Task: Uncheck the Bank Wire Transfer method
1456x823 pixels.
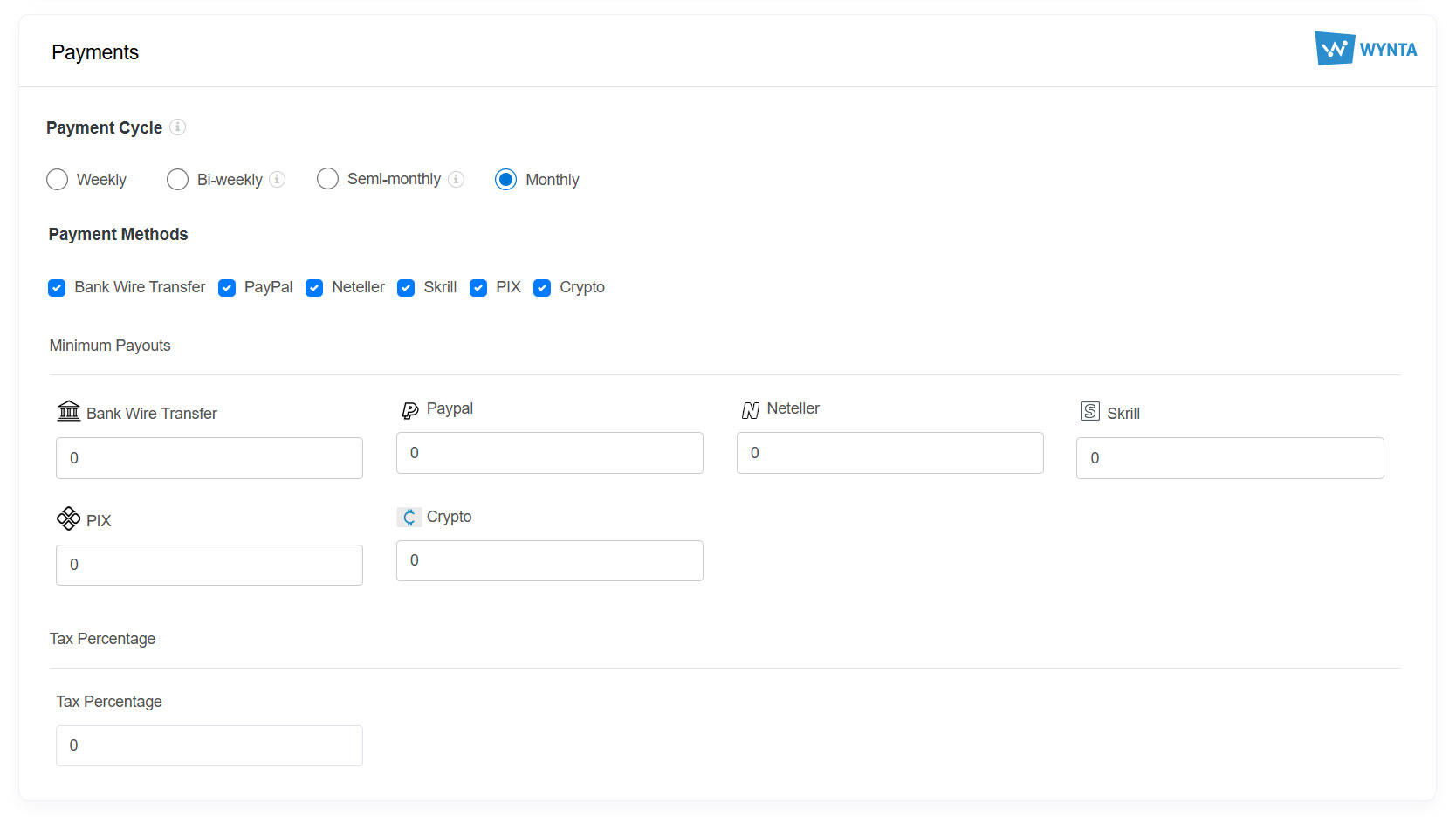Action: click(x=57, y=288)
